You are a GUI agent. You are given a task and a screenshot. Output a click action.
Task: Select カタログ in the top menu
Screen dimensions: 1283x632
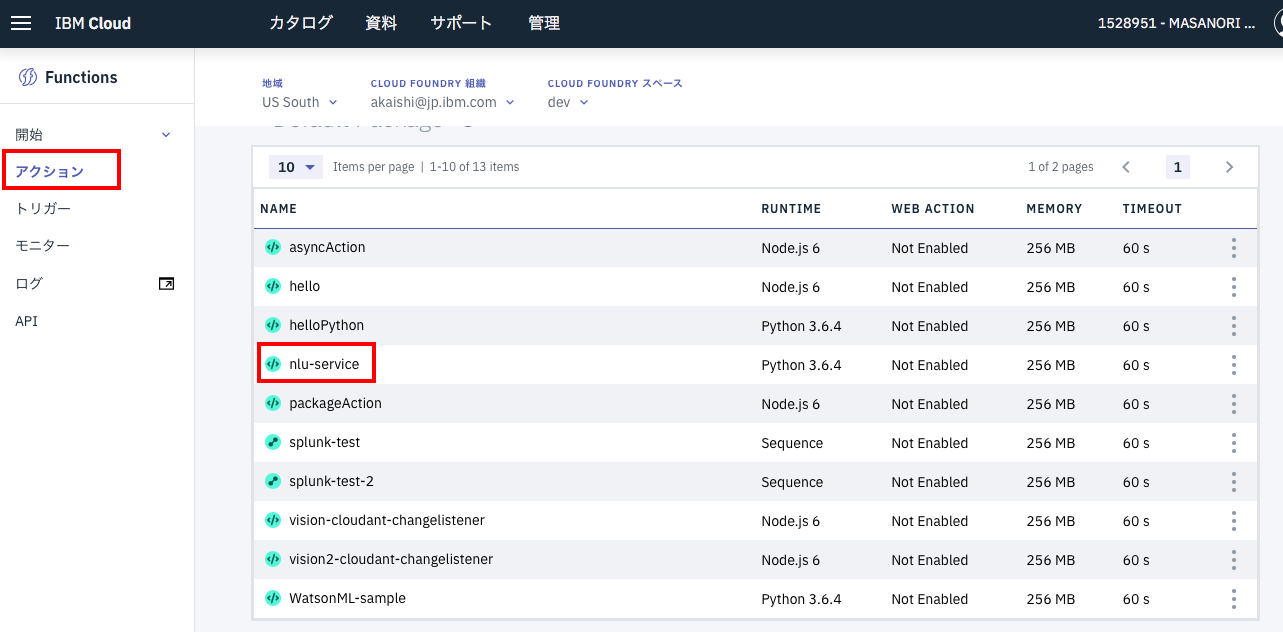(x=299, y=22)
